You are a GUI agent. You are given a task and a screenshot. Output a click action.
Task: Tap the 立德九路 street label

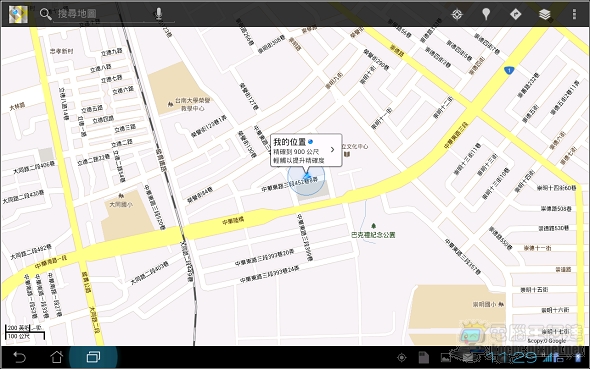point(112,52)
